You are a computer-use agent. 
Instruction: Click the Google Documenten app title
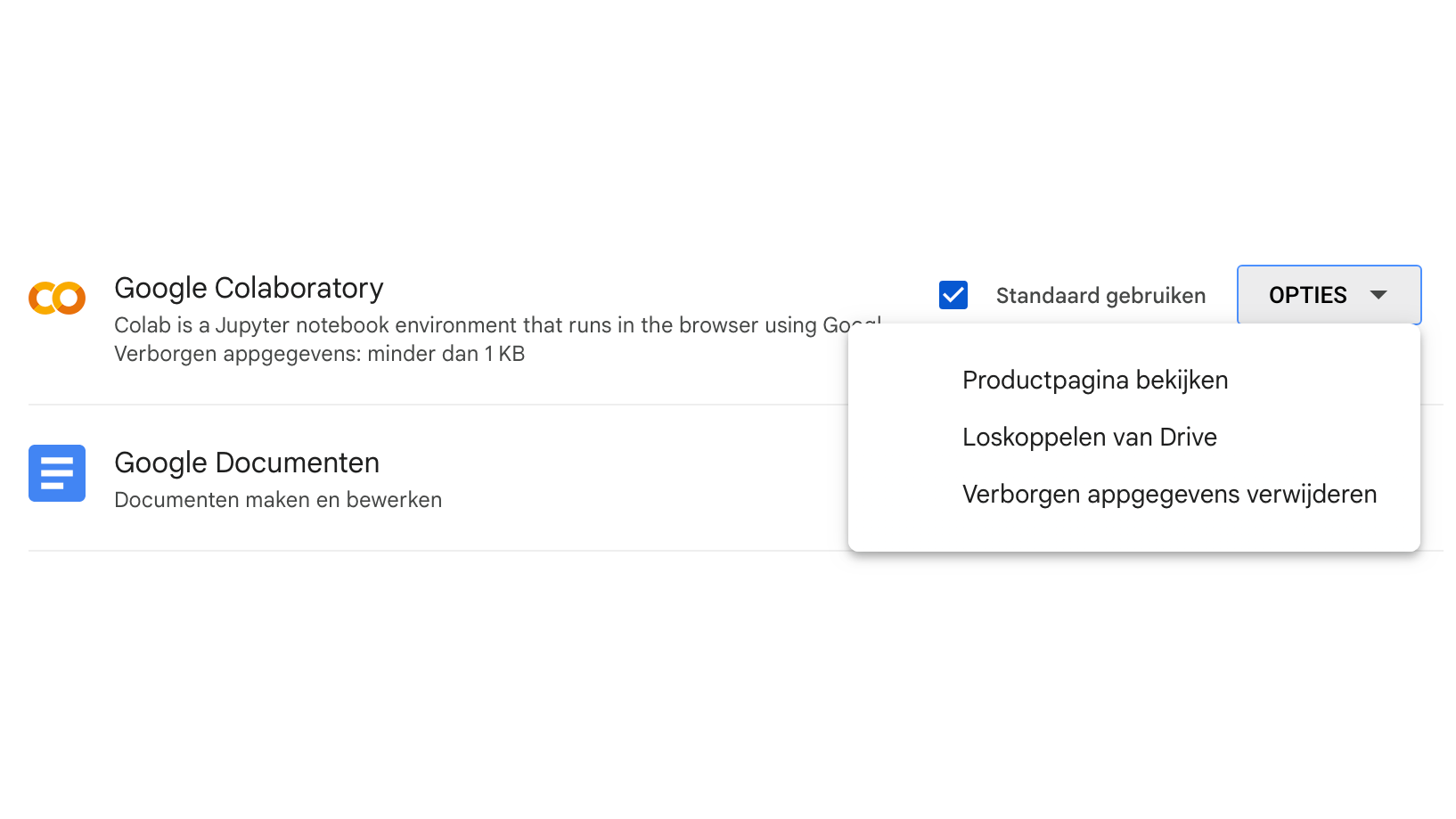[x=247, y=463]
